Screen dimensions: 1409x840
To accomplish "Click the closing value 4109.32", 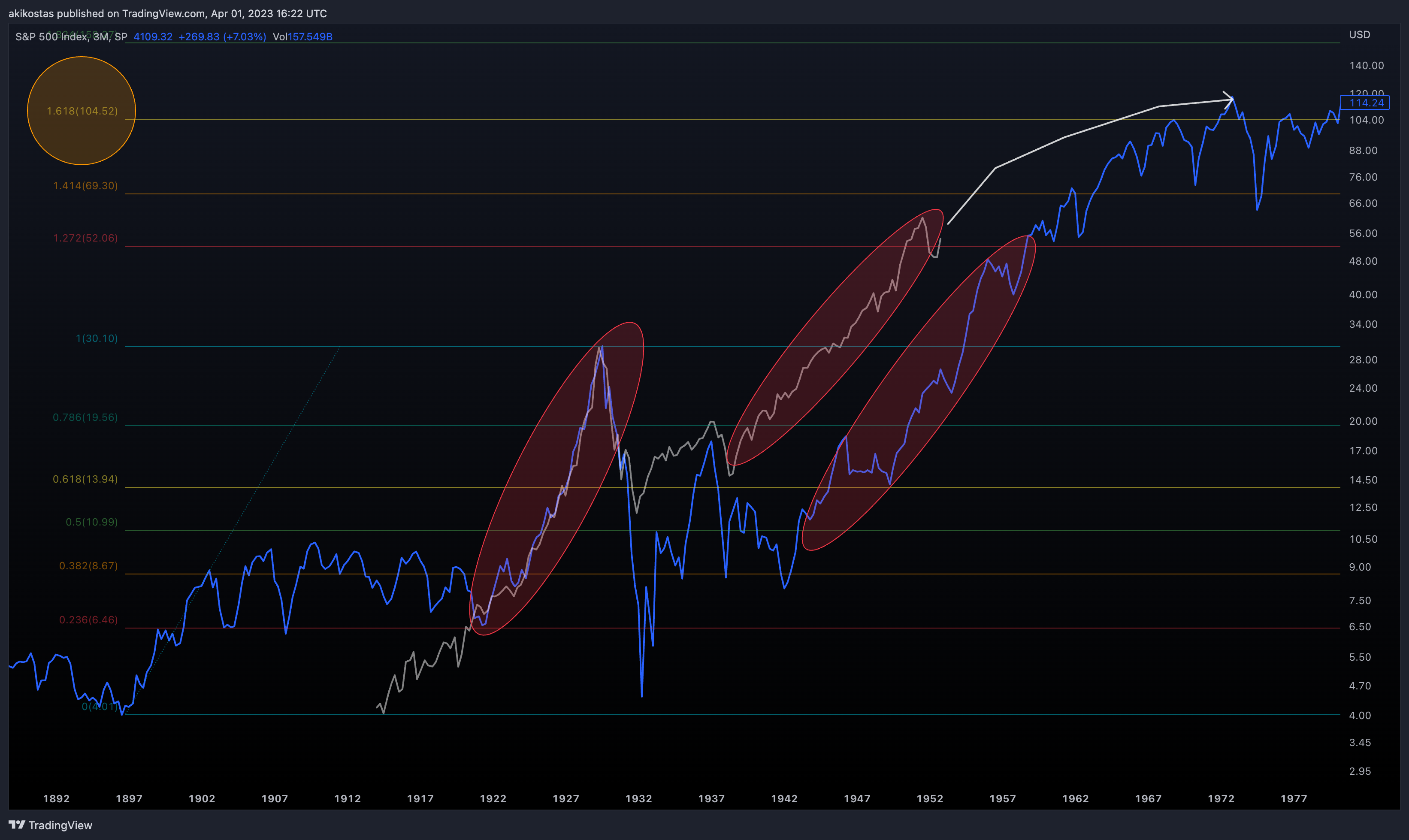I will (153, 37).
